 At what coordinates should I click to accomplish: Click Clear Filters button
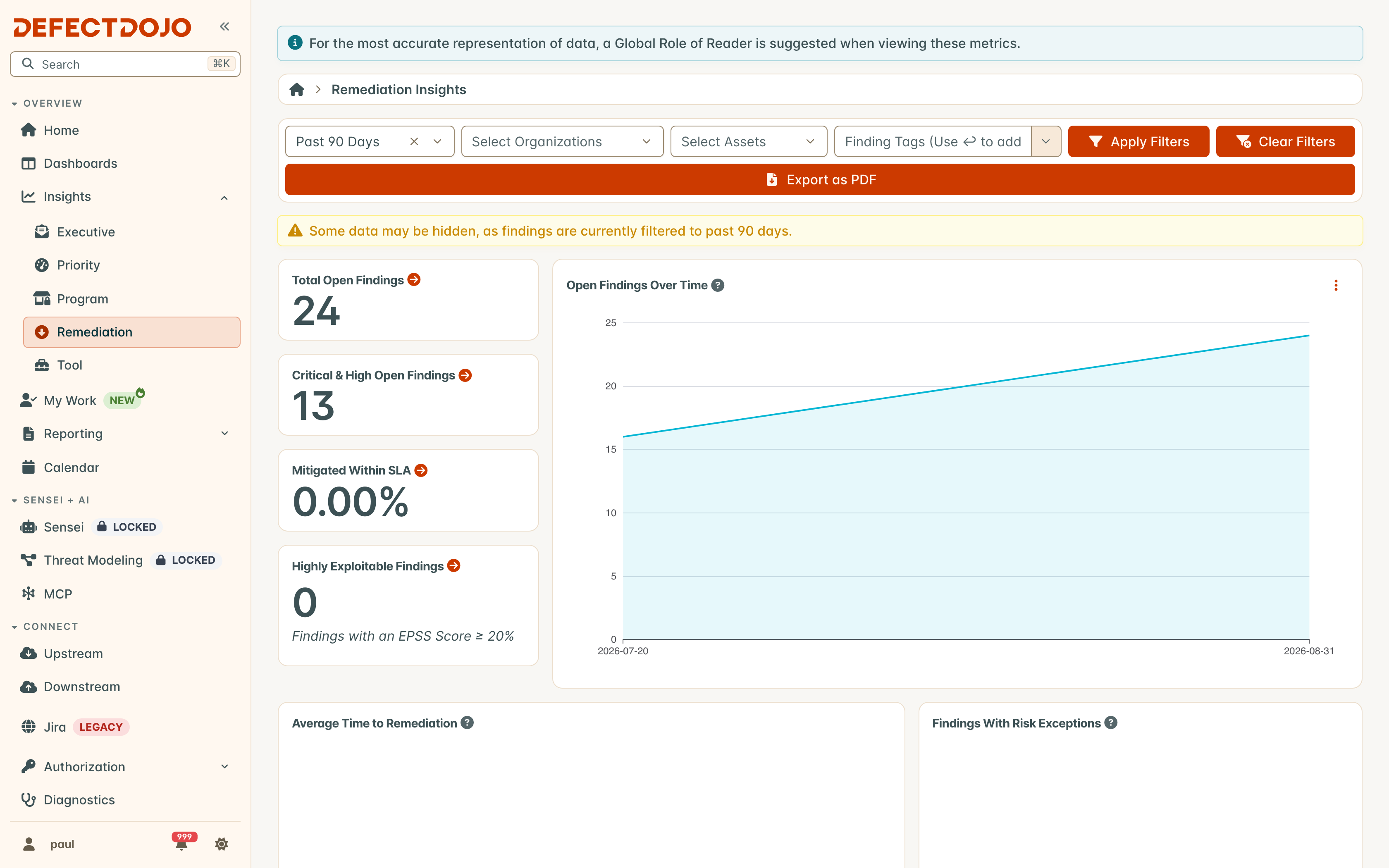[1285, 141]
